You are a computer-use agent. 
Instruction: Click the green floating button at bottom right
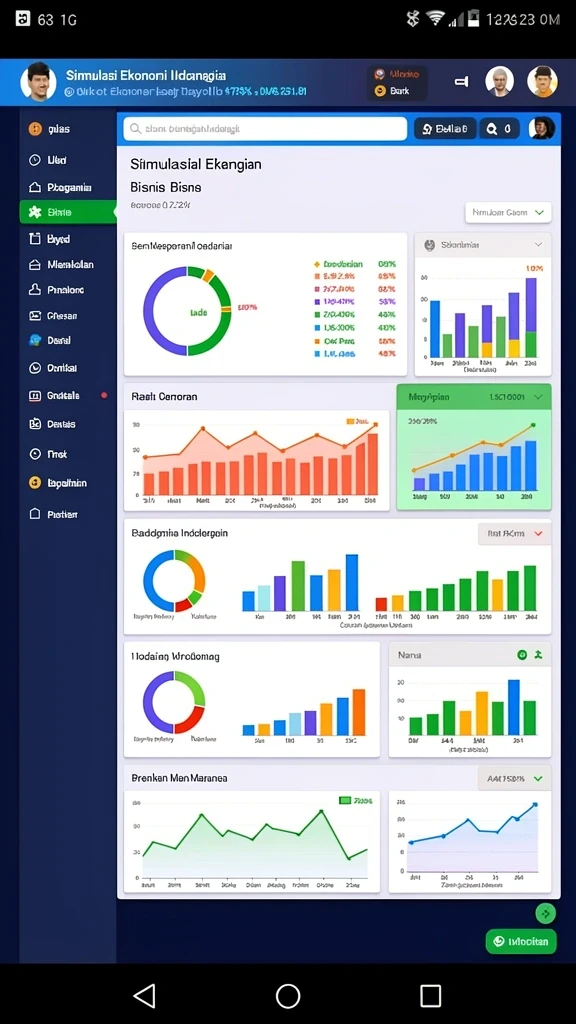521,941
